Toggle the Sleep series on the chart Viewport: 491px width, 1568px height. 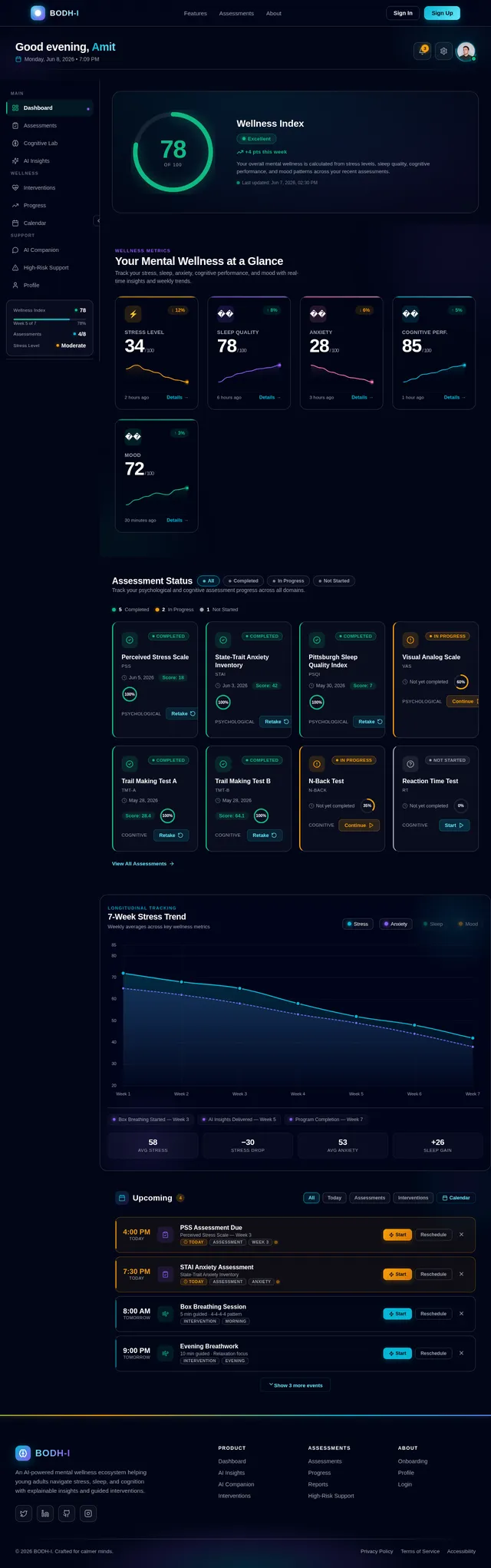[x=433, y=924]
